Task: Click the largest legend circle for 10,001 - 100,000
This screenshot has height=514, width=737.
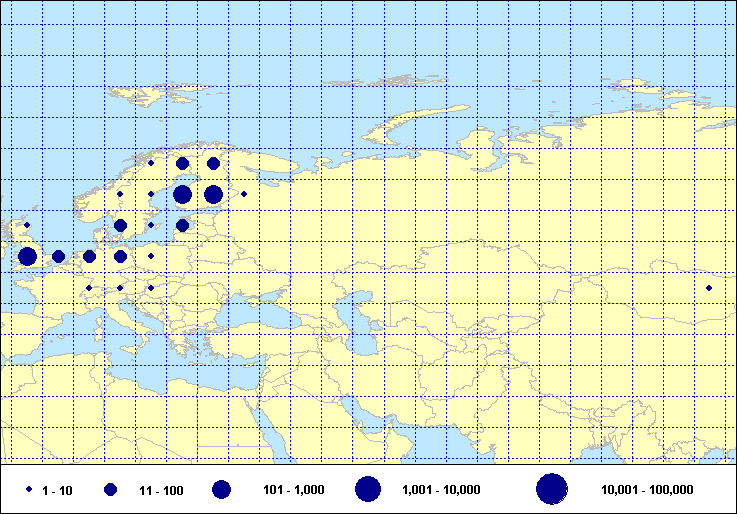Action: pyautogui.click(x=552, y=489)
